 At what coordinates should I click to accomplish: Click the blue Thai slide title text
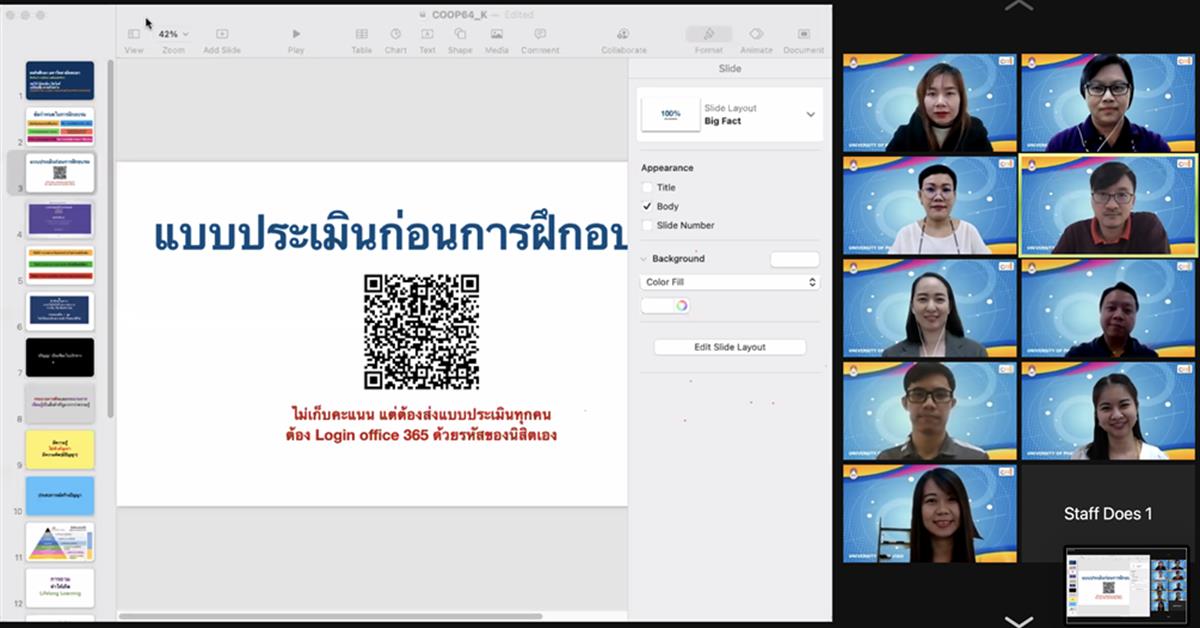[391, 233]
